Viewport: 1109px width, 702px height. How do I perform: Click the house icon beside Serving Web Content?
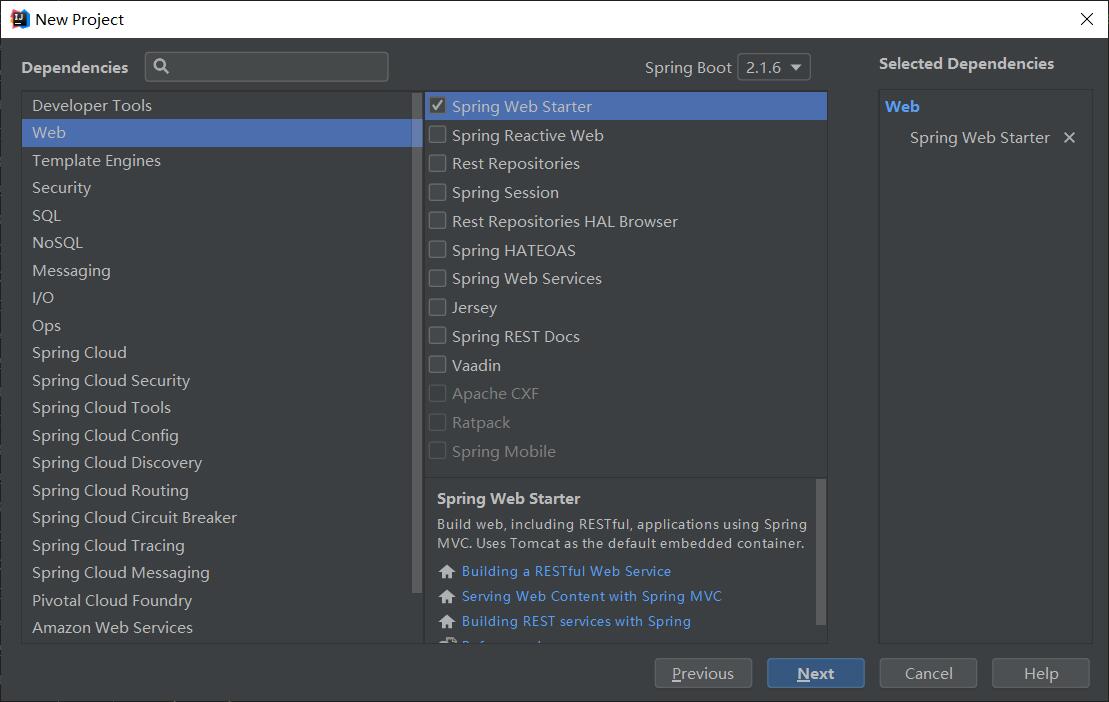coord(446,597)
